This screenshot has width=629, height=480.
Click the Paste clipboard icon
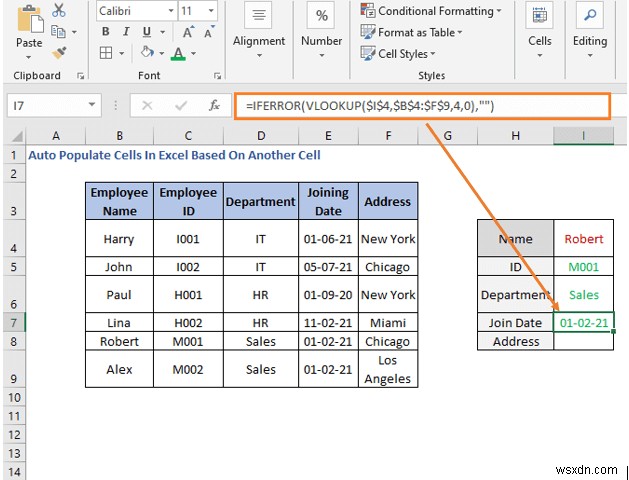pyautogui.click(x=29, y=20)
